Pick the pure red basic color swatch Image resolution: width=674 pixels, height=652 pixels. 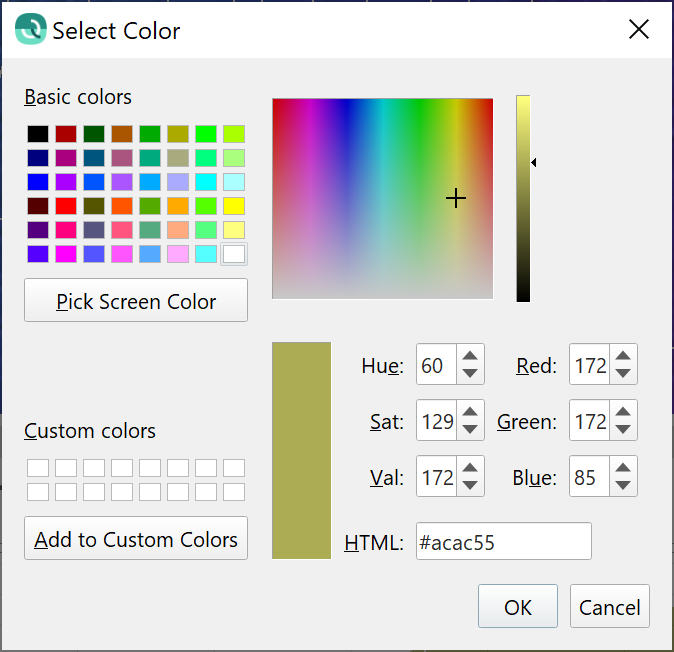66,206
